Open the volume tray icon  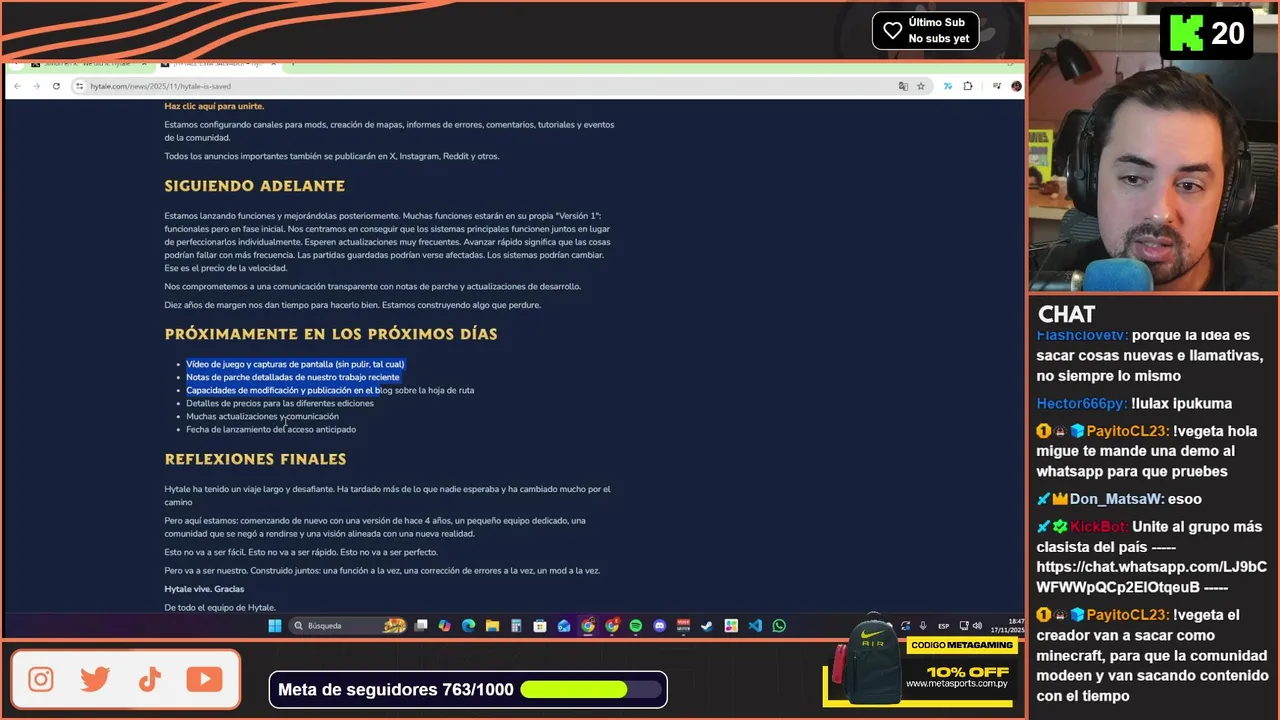pyautogui.click(x=977, y=626)
